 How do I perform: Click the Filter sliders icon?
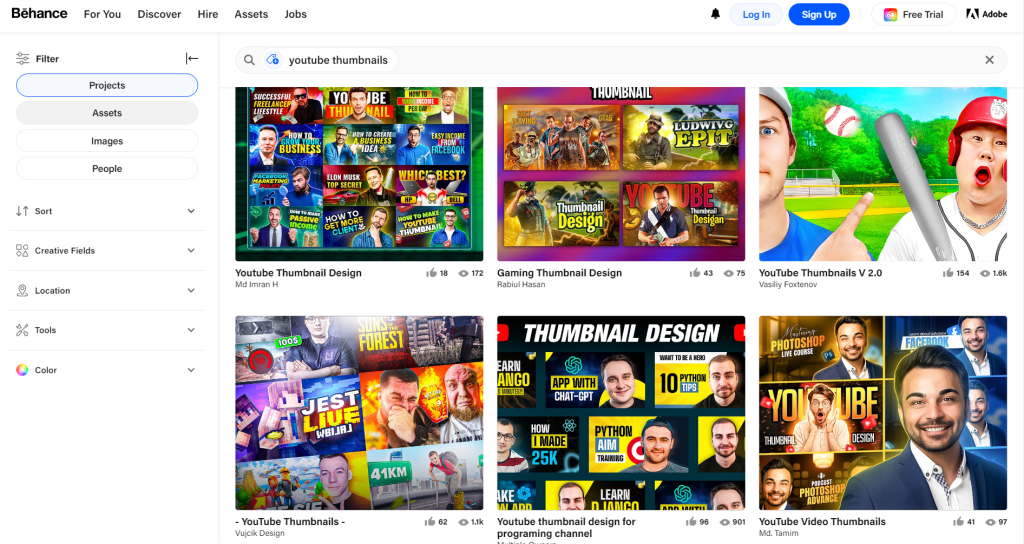click(22, 59)
